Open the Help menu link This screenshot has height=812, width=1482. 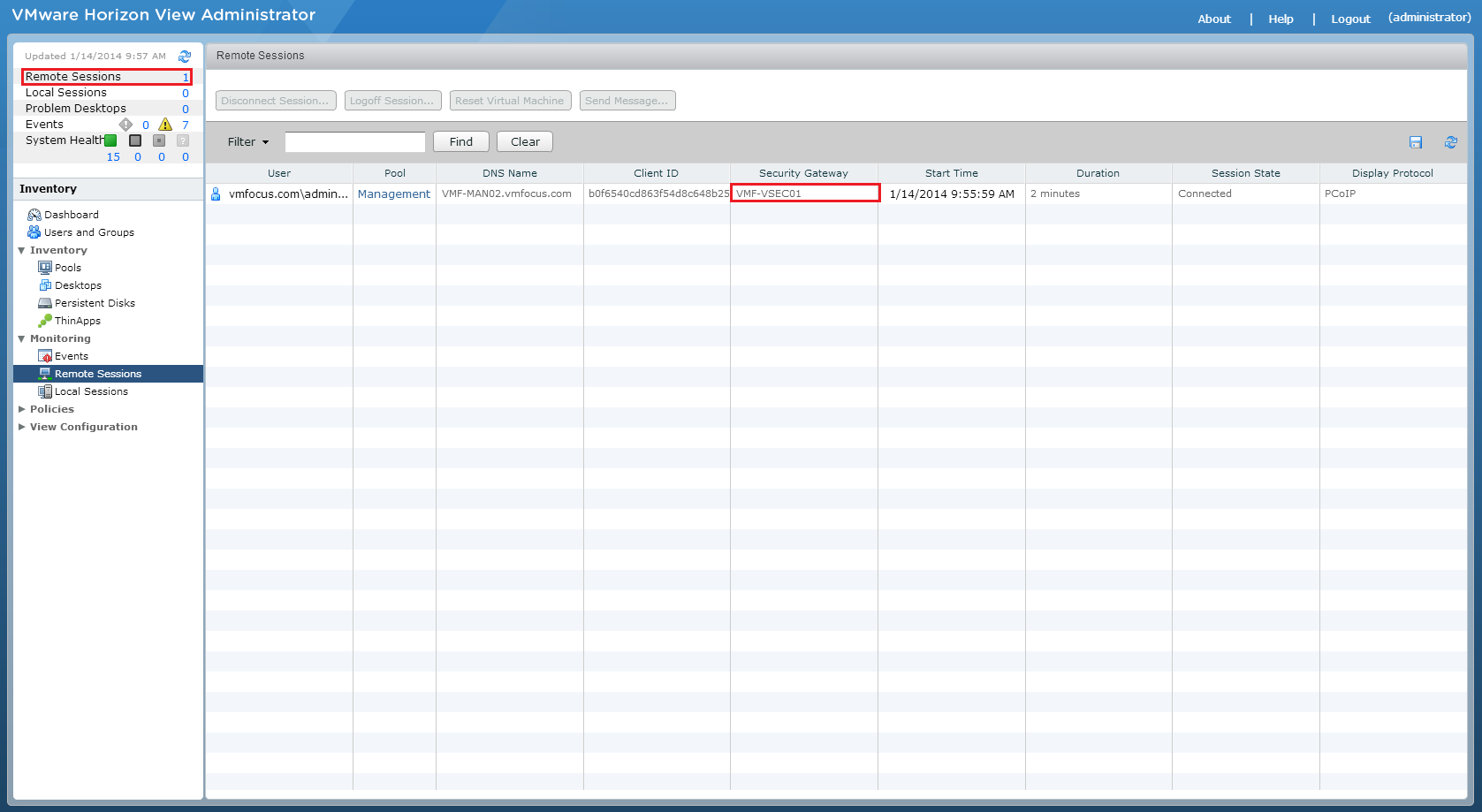[1281, 19]
